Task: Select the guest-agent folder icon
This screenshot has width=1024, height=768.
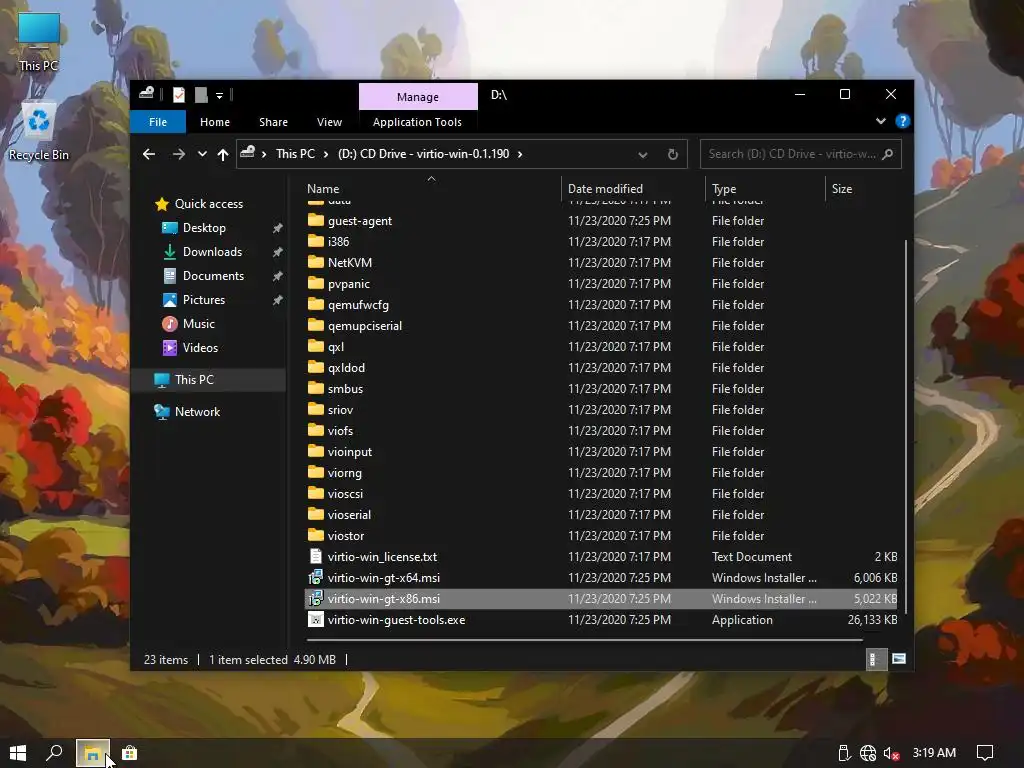Action: (315, 220)
